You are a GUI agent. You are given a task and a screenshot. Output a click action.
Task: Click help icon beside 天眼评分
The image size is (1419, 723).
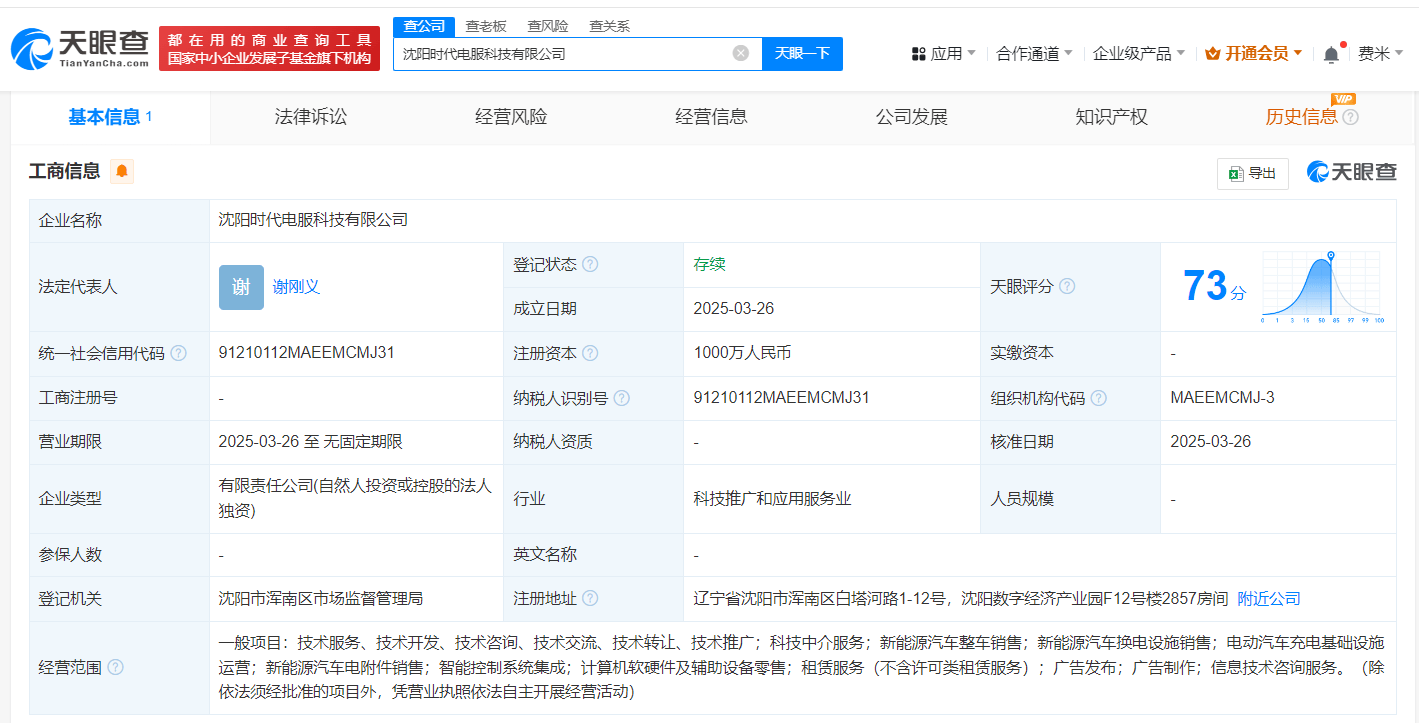(x=1067, y=287)
